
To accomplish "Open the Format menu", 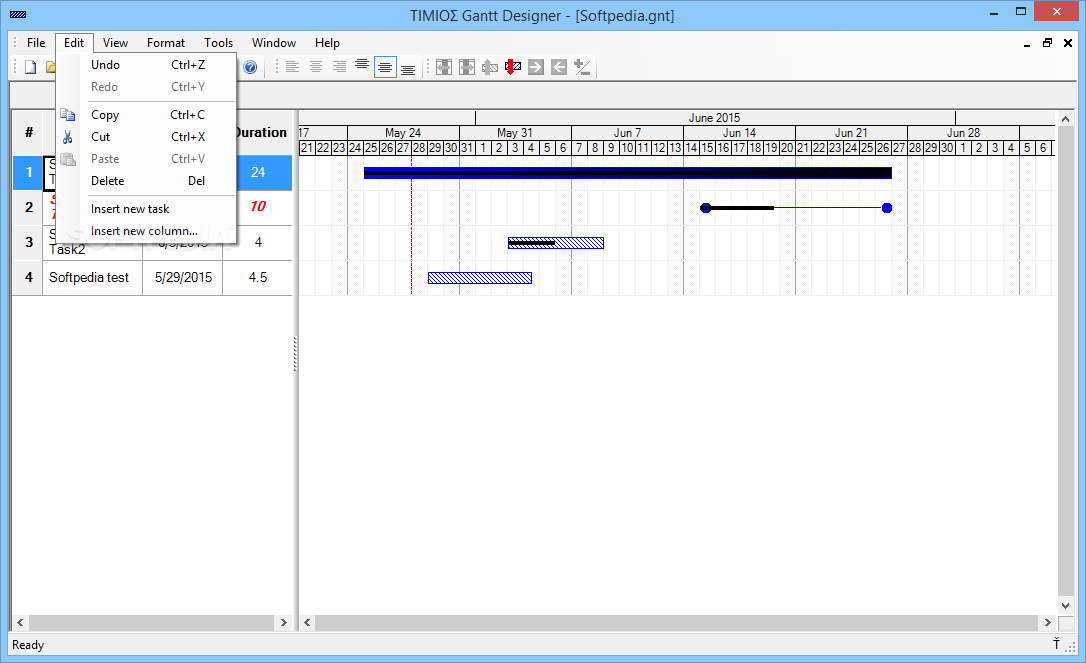I will click(x=166, y=43).
